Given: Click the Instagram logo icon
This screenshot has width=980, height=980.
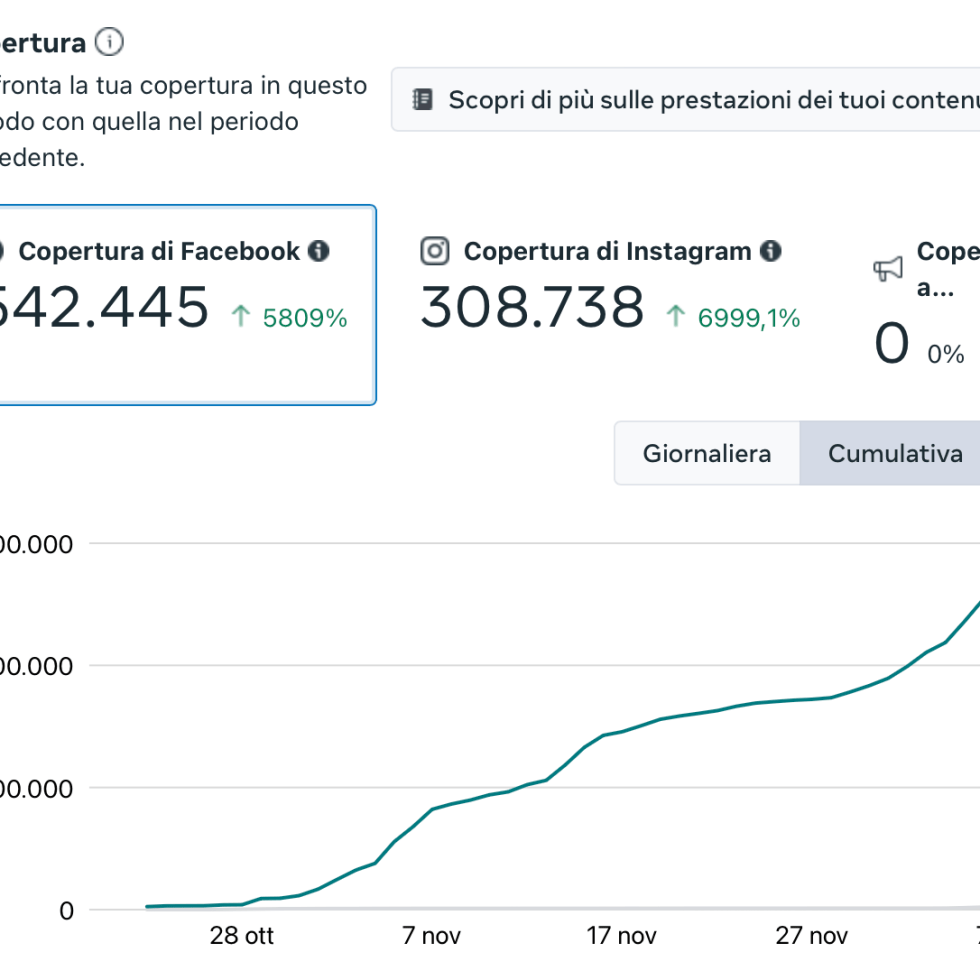Looking at the screenshot, I should [435, 251].
